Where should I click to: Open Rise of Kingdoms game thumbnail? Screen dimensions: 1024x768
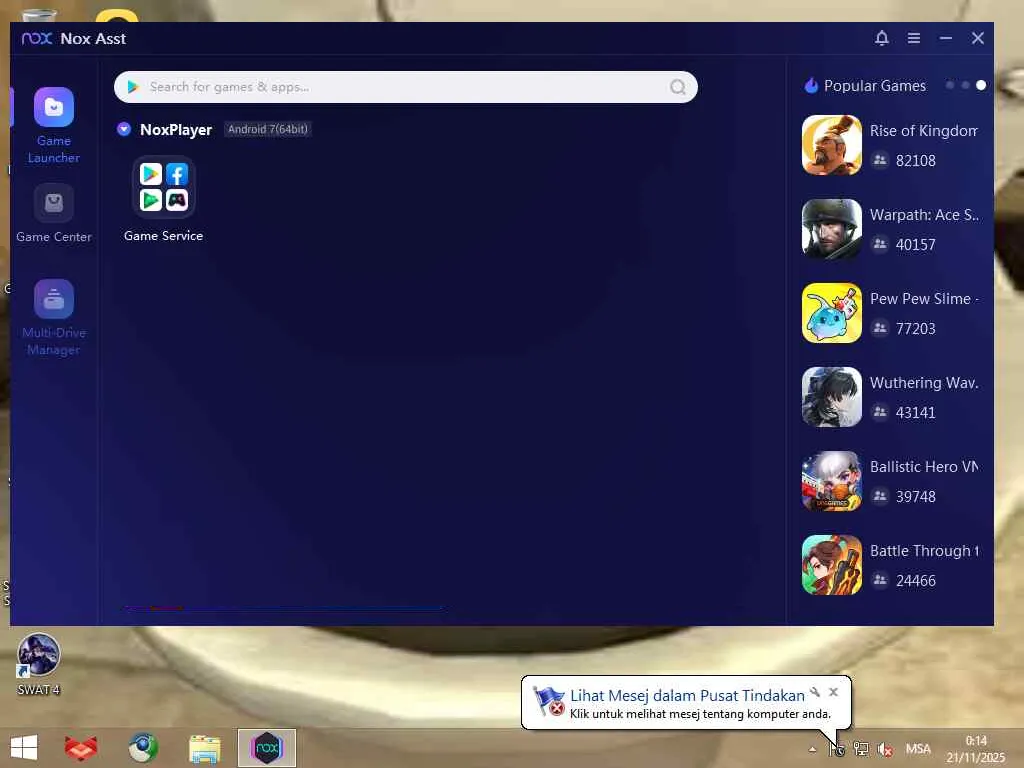coord(831,145)
